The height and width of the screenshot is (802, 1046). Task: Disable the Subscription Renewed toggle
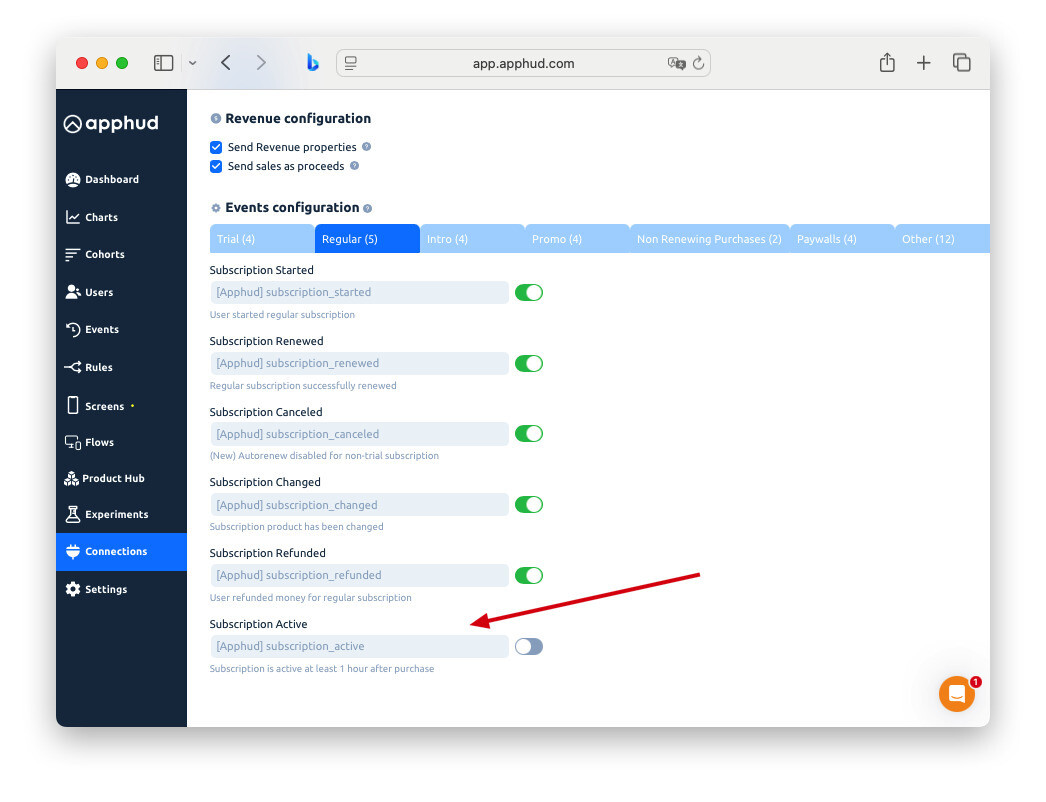pos(529,363)
